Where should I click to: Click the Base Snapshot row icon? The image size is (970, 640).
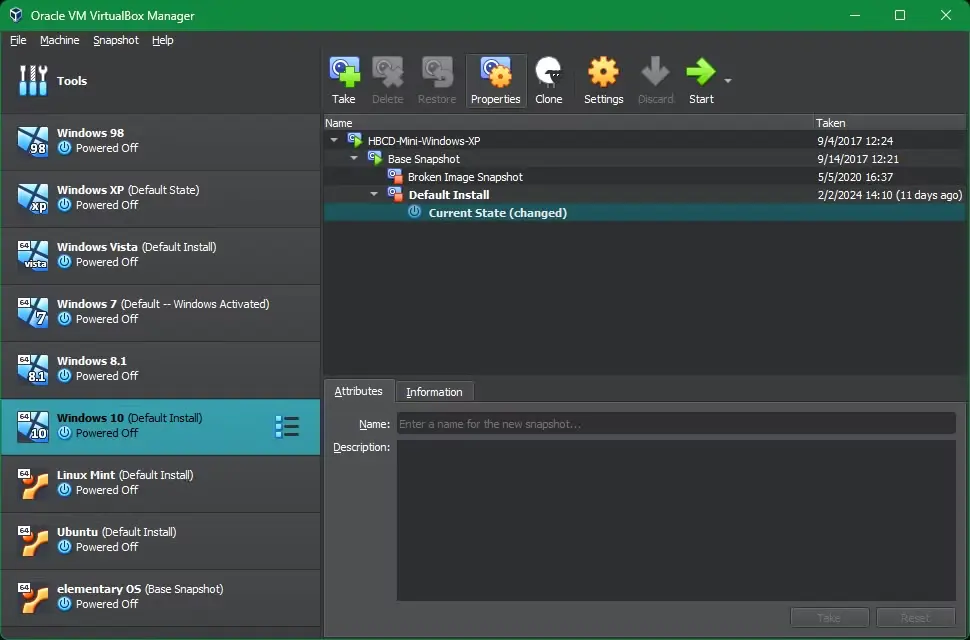tap(375, 158)
